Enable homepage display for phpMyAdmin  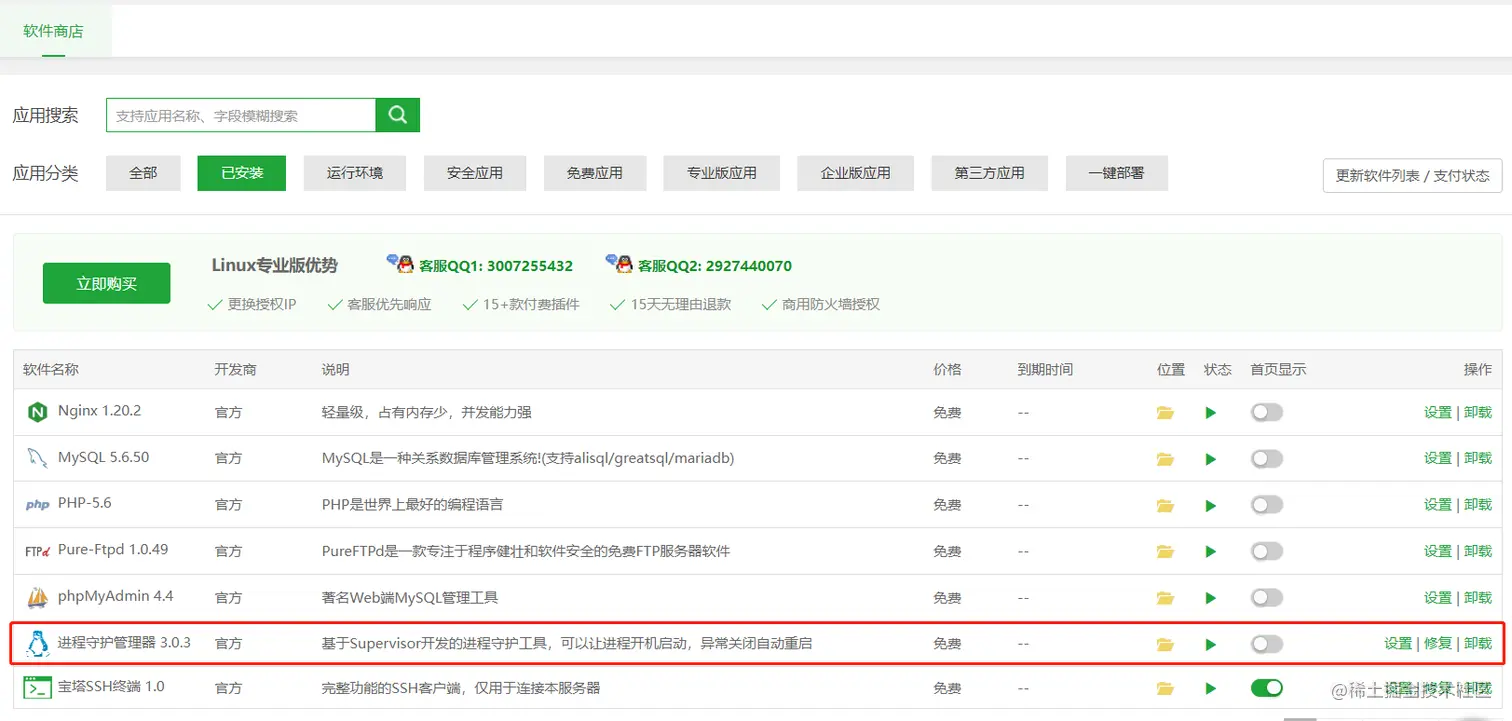point(1267,598)
